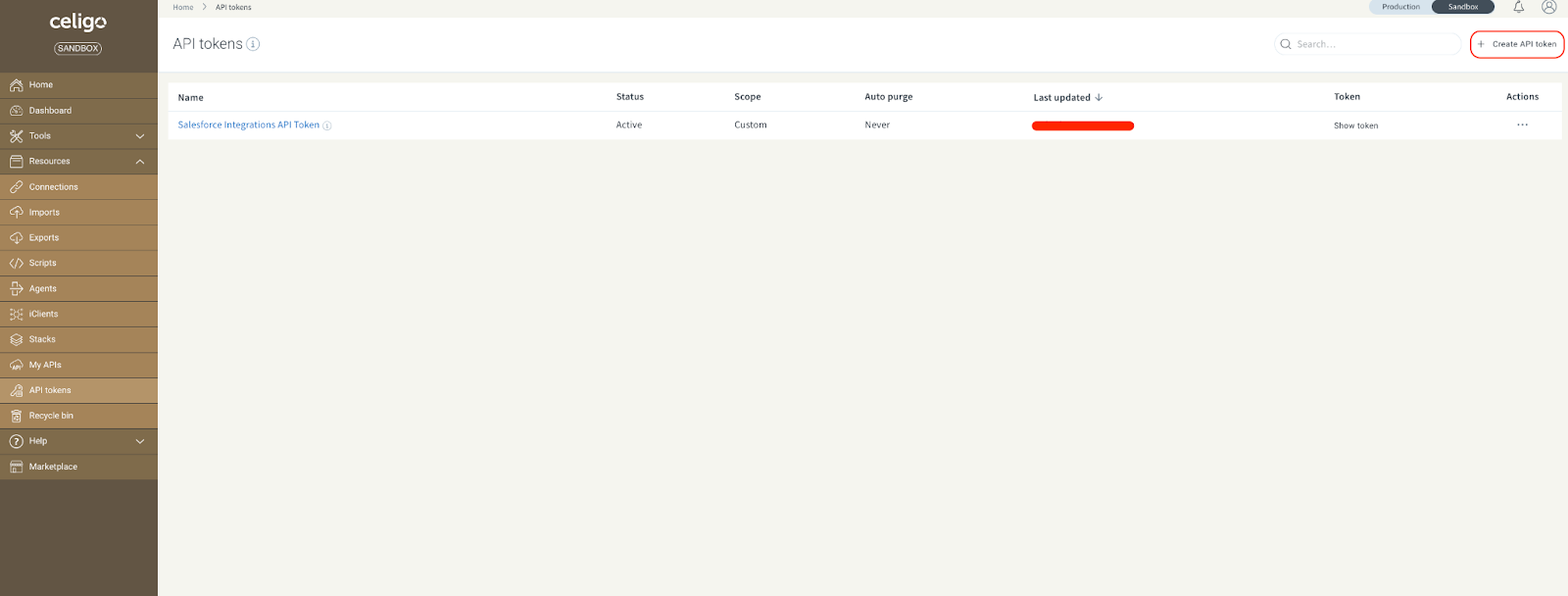Expand the Tools menu chevron
The width and height of the screenshot is (1568, 596).
(140, 136)
